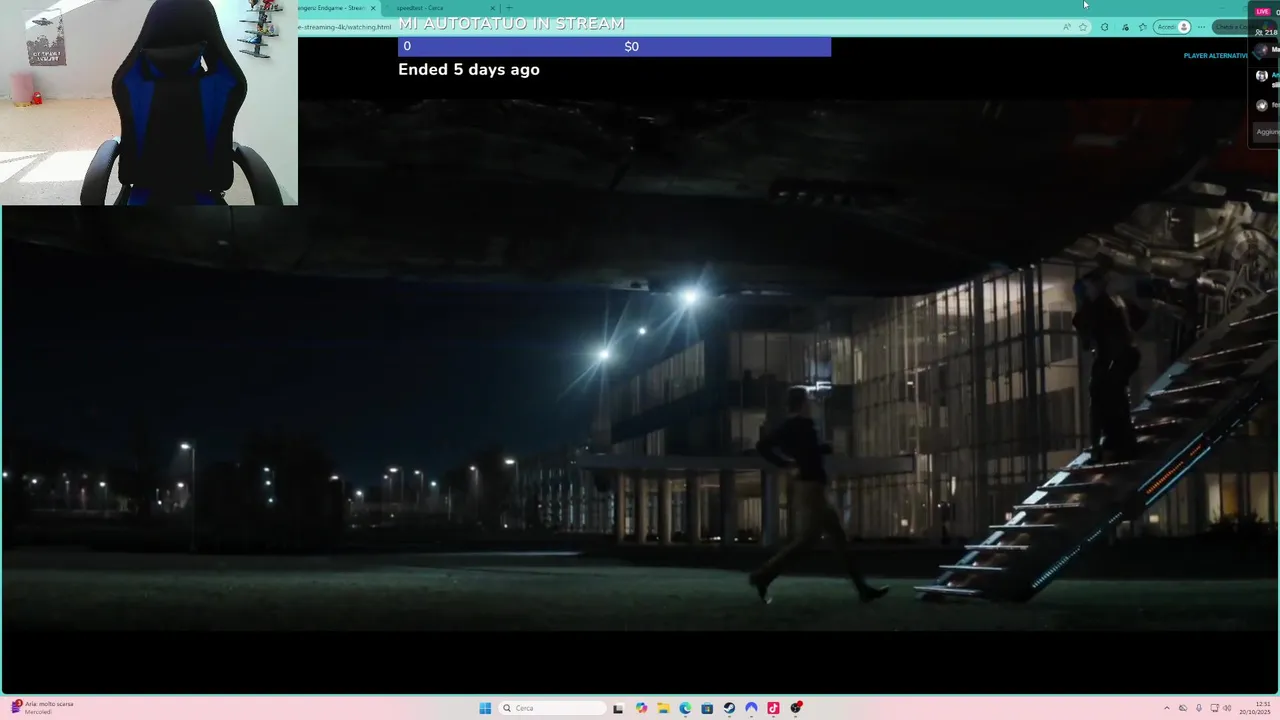Click the webcam overlay with gaming chair

coord(149,102)
